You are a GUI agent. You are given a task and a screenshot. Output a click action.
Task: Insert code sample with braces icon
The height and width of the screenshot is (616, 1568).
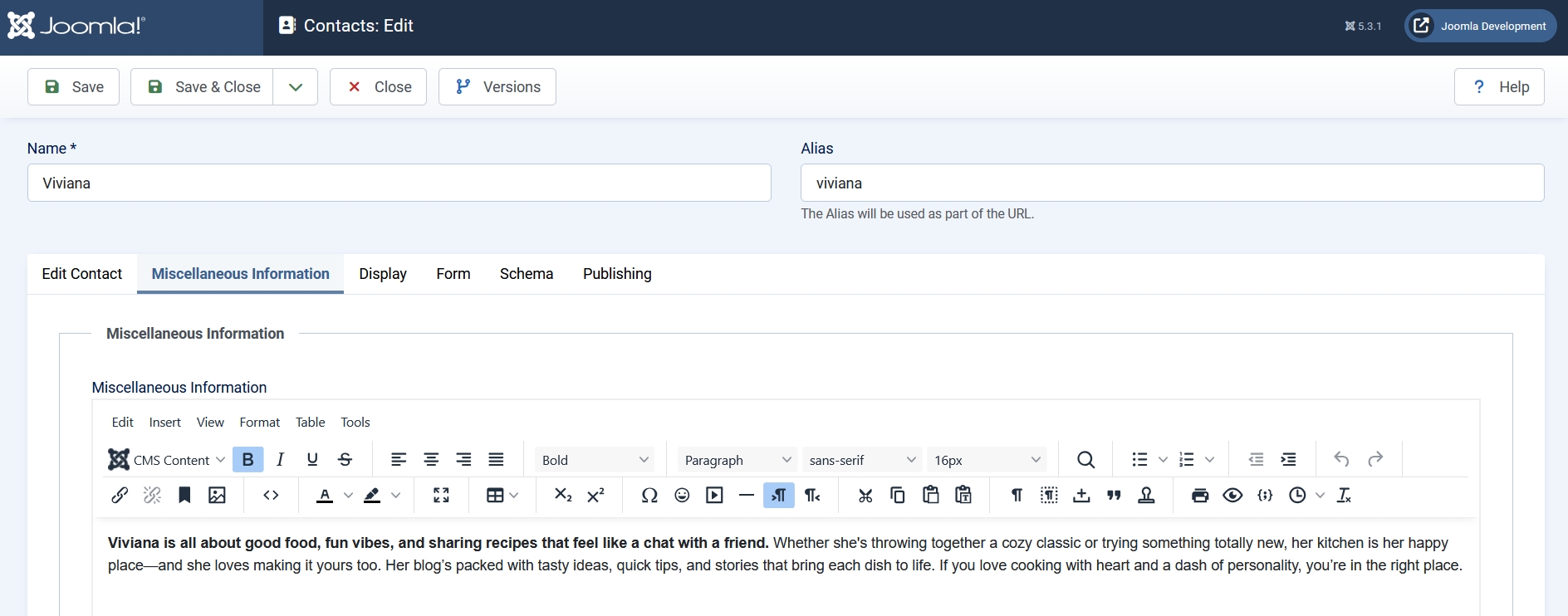click(x=1265, y=495)
